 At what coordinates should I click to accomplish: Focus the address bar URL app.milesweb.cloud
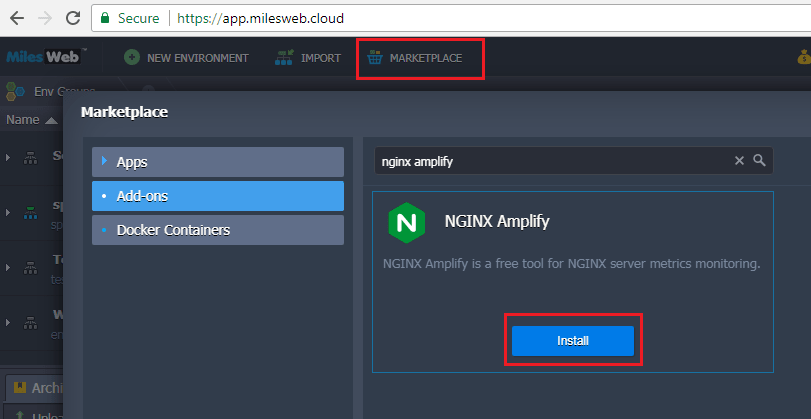click(x=260, y=19)
